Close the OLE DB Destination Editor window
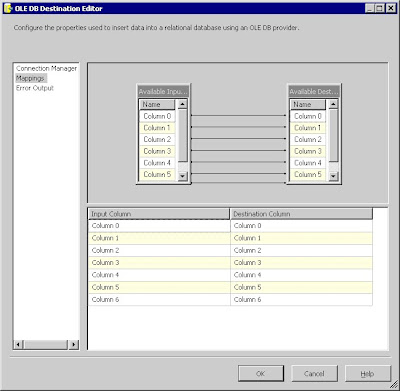 pyautogui.click(x=391, y=8)
